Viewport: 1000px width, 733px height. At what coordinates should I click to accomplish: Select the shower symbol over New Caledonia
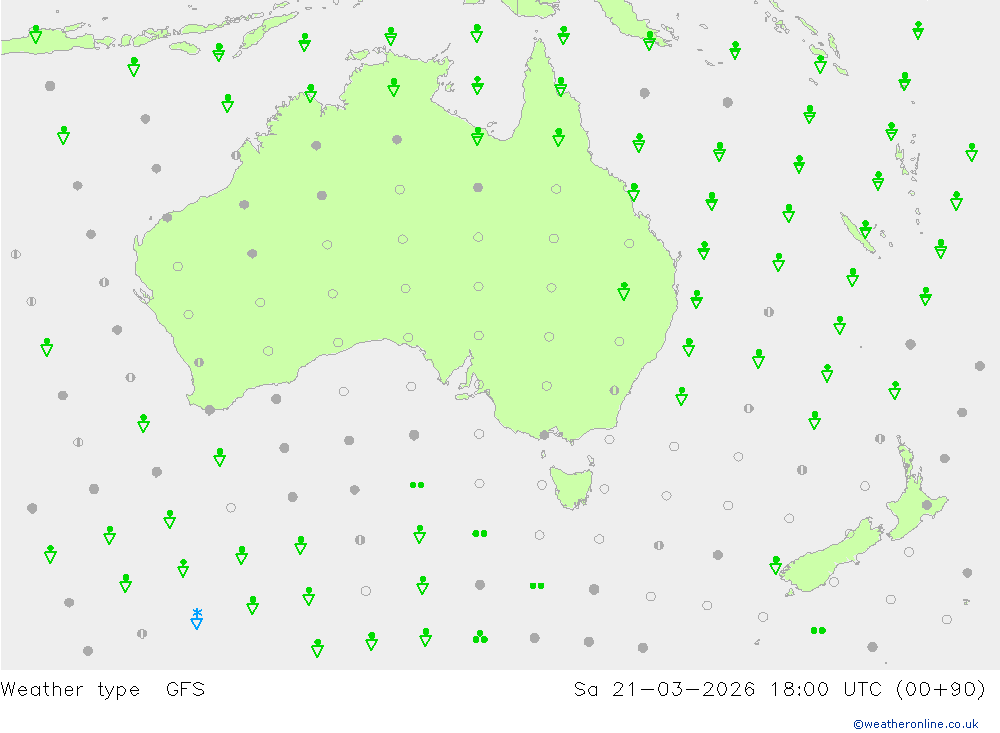point(865,228)
